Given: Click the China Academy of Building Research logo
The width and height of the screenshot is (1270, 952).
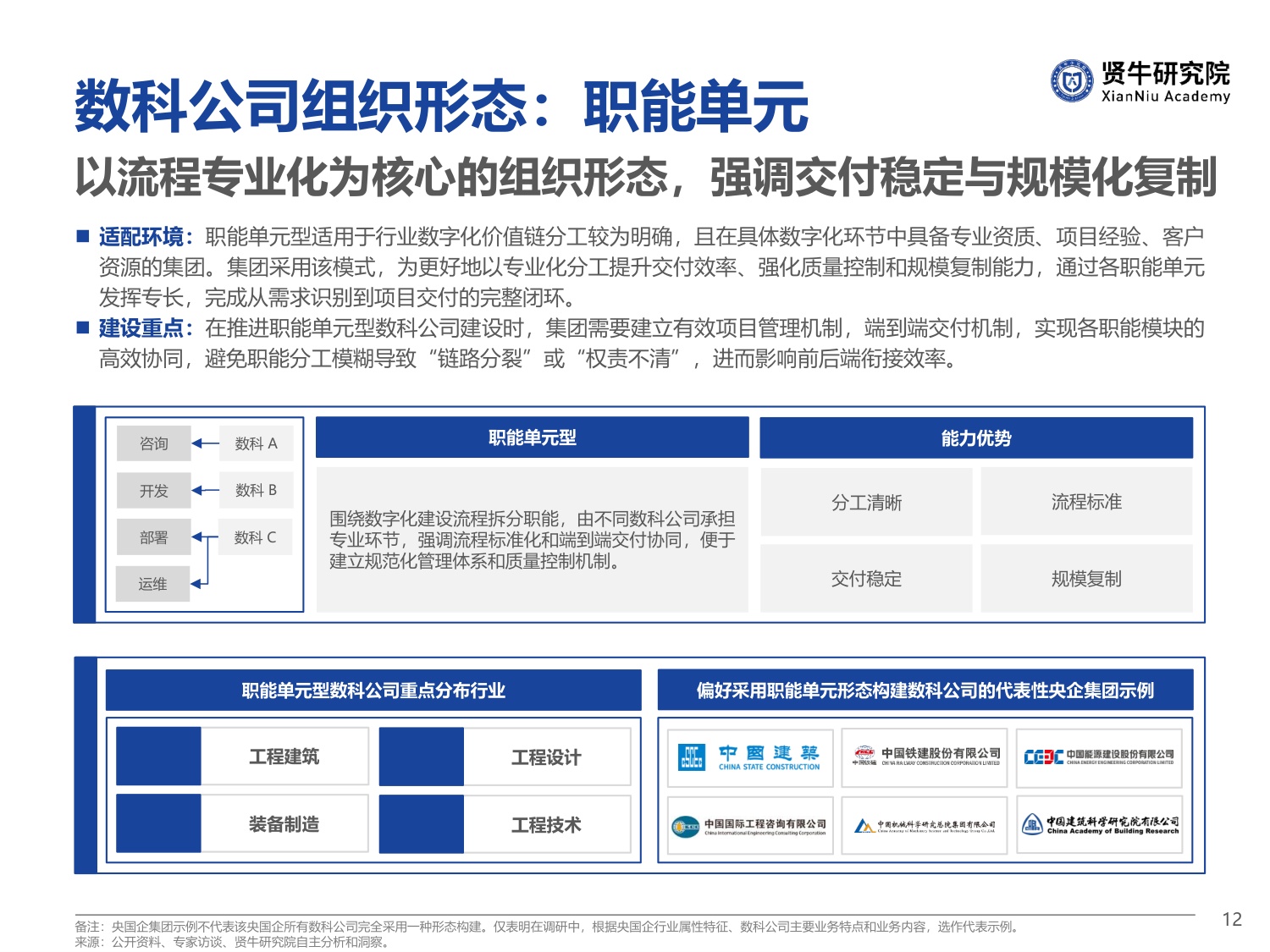Looking at the screenshot, I should pyautogui.click(x=1099, y=825).
